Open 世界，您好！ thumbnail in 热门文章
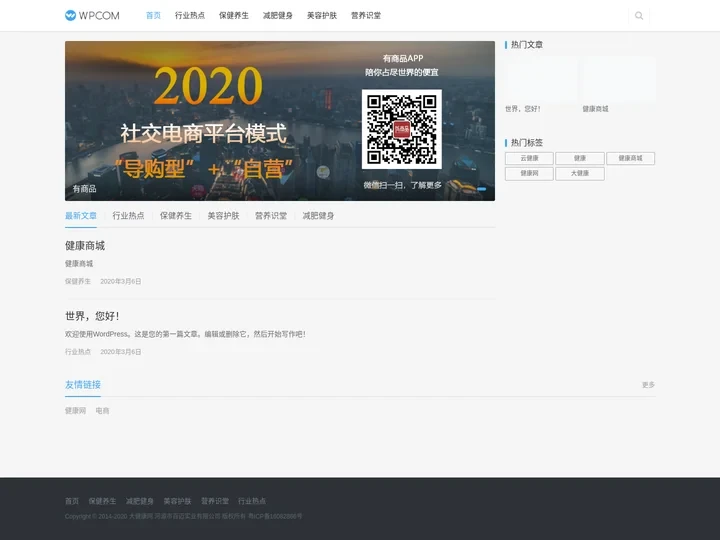Viewport: 720px width, 540px height. tap(541, 79)
